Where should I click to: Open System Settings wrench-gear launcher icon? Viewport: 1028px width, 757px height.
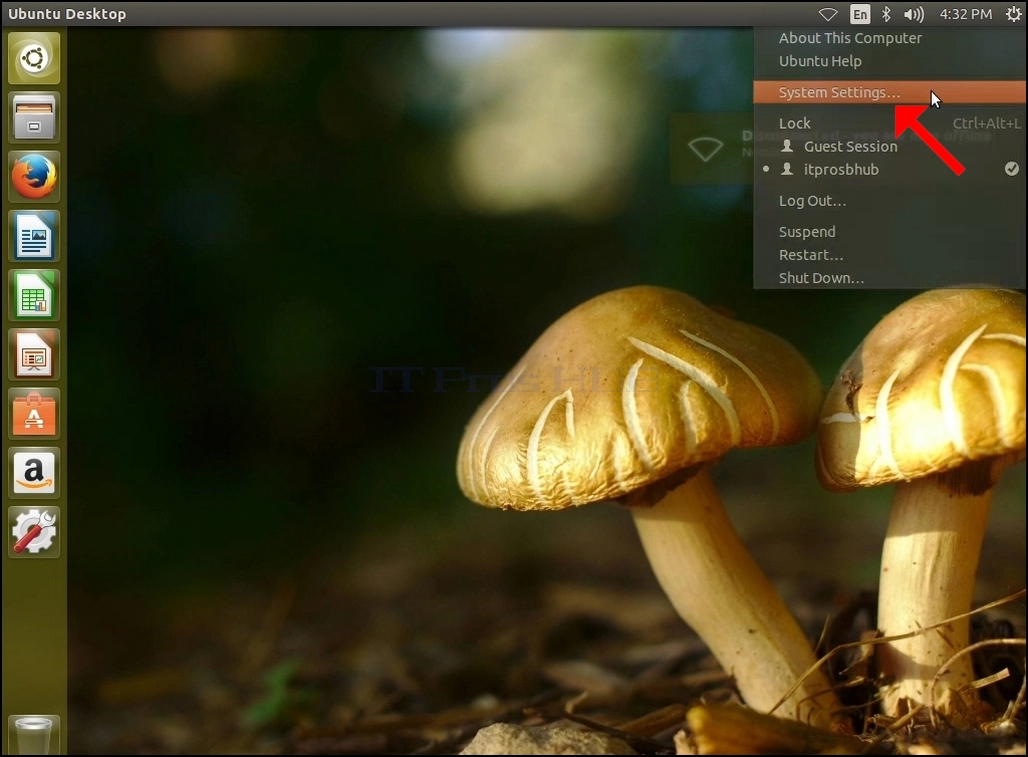tap(34, 532)
